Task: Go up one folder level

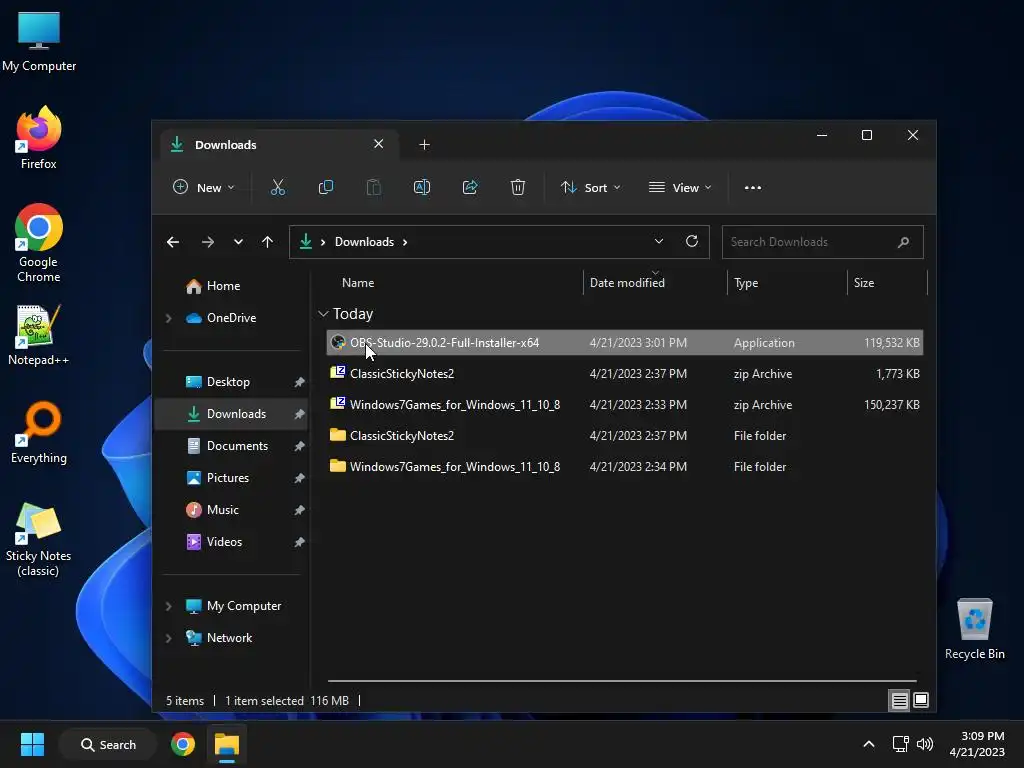Action: tap(267, 242)
